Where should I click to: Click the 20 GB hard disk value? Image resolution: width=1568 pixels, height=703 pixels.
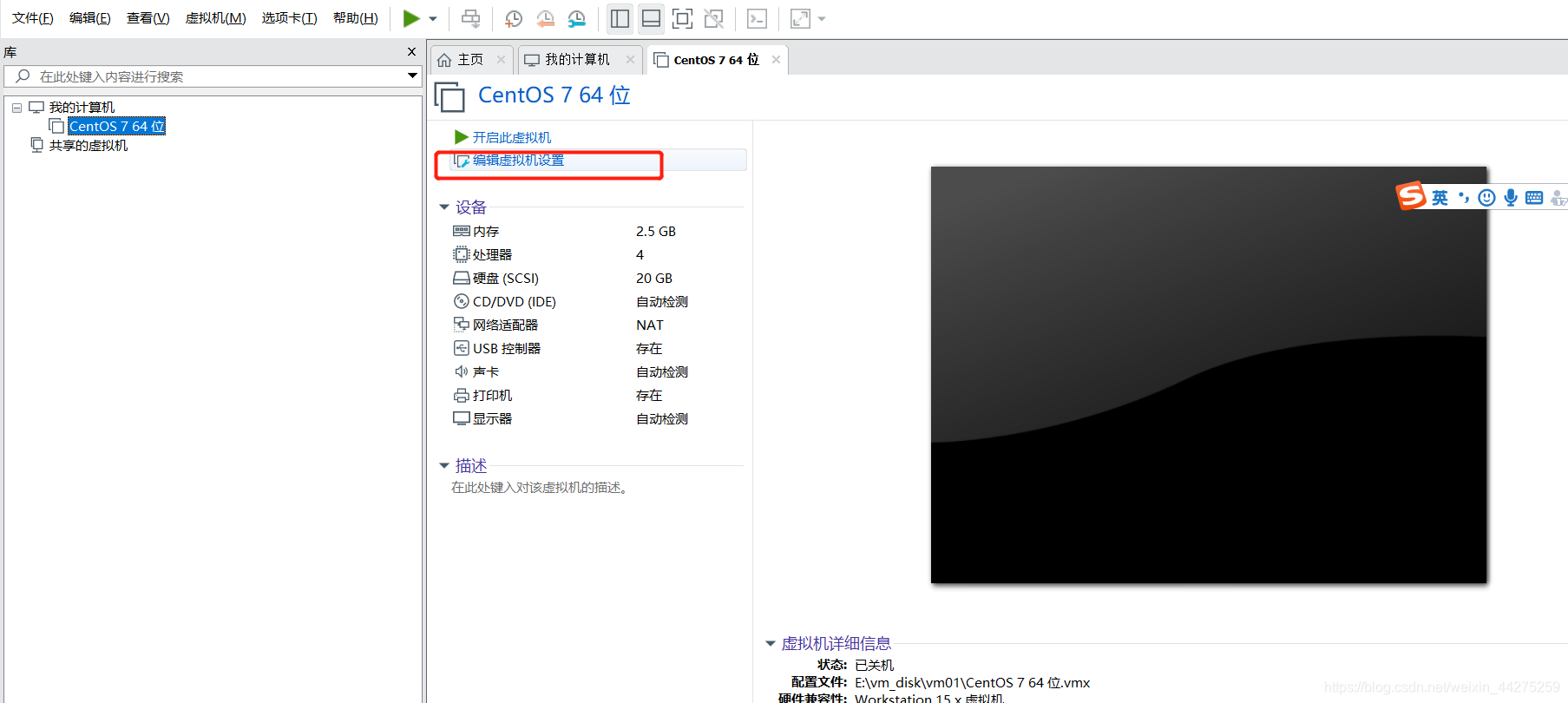[654, 279]
